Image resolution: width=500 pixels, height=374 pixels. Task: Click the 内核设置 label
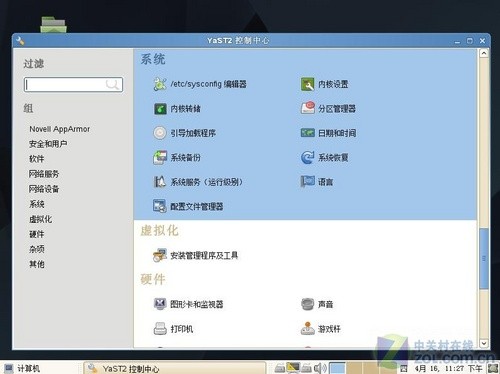[333, 84]
